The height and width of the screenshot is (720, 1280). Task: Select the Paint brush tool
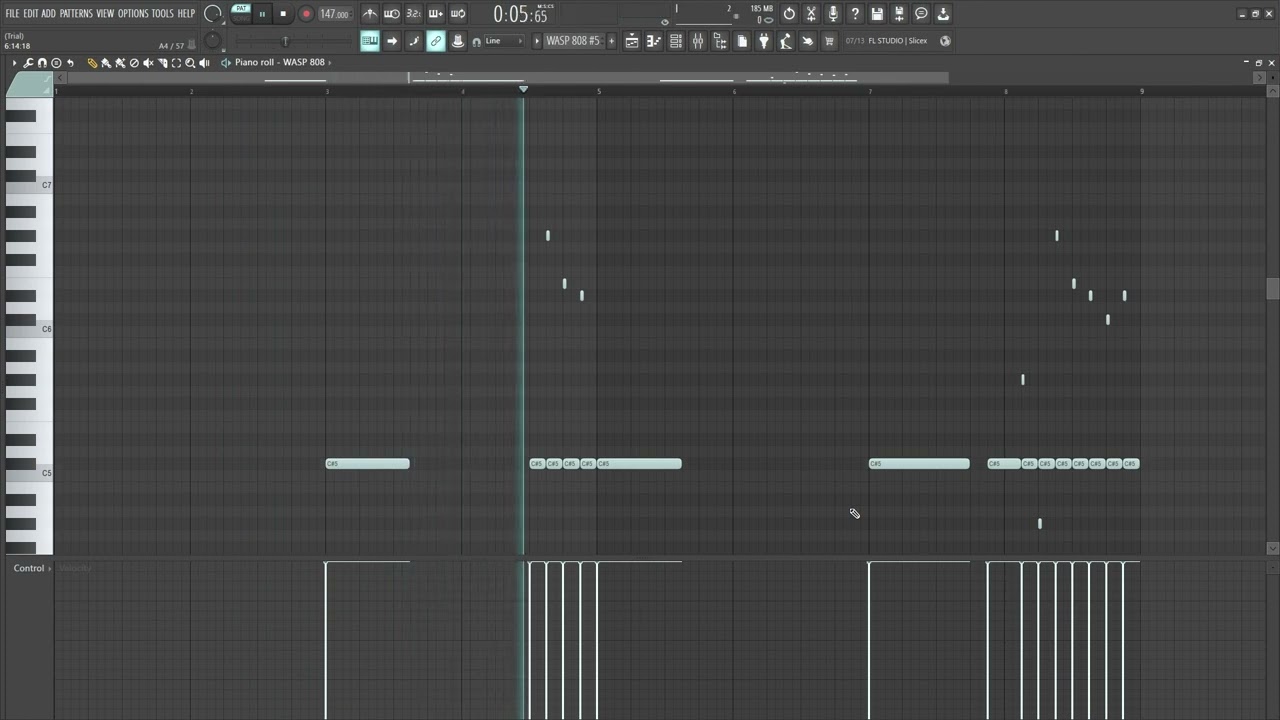coord(106,63)
